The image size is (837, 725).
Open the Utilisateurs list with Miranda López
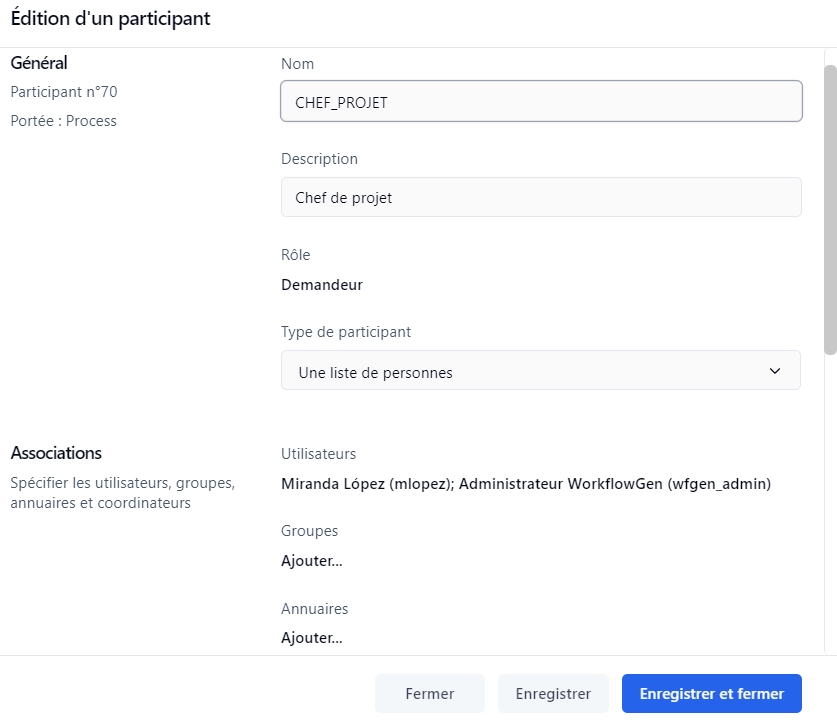coord(526,484)
